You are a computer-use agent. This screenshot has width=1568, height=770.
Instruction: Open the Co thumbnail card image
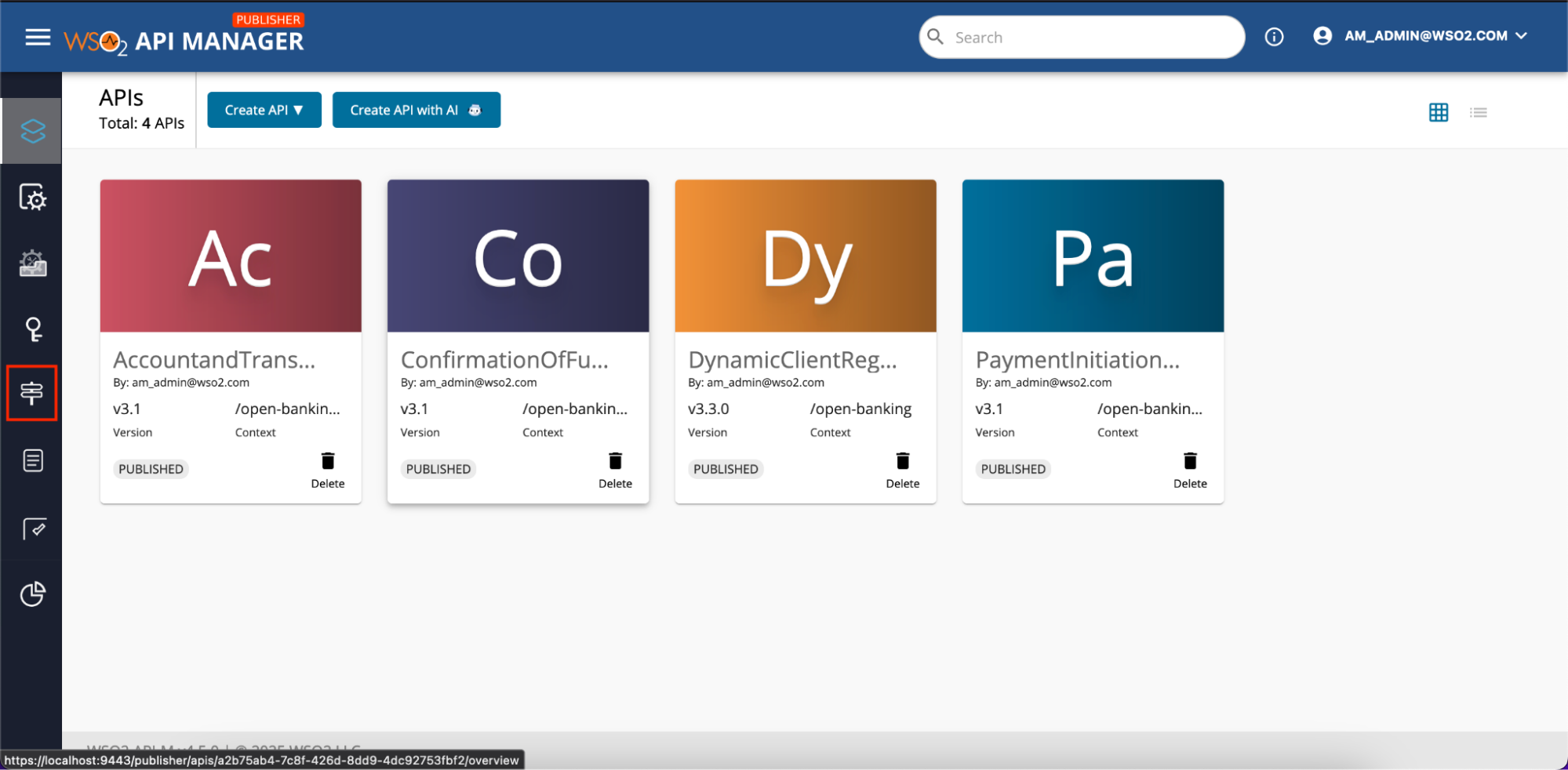(x=518, y=256)
